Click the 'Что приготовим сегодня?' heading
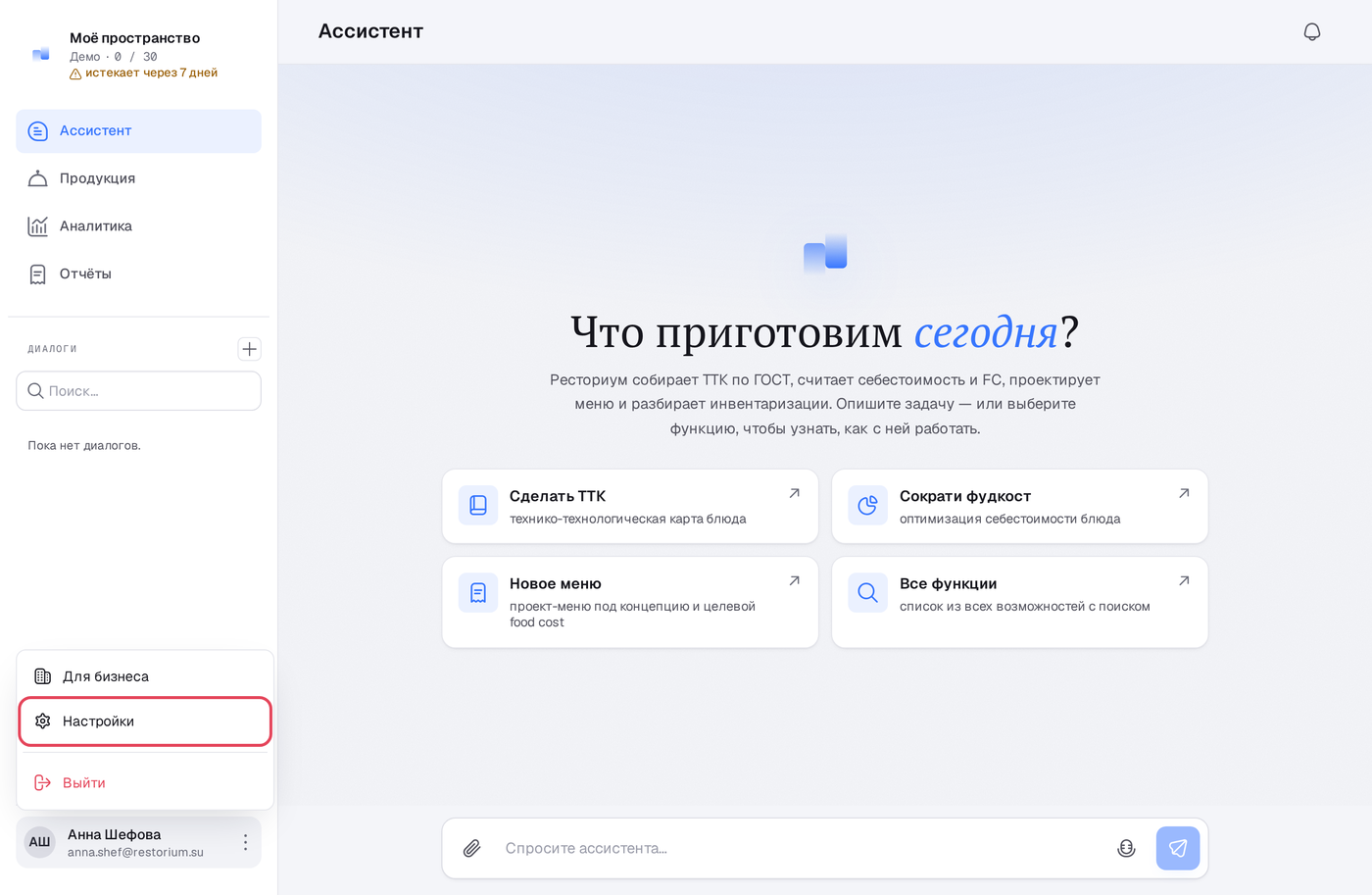 click(x=824, y=333)
